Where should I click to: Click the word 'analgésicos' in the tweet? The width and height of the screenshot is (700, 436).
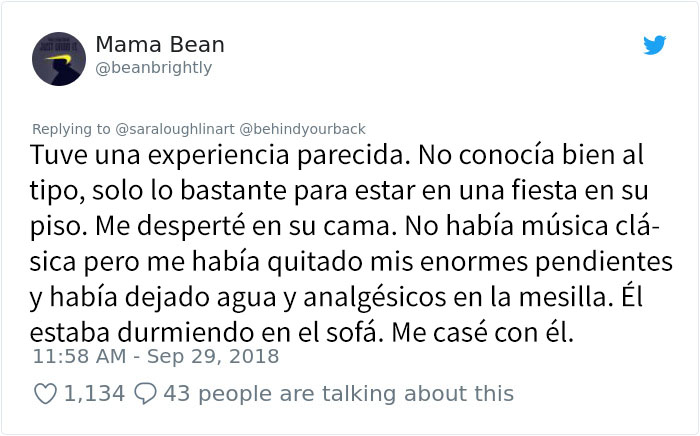click(x=375, y=298)
